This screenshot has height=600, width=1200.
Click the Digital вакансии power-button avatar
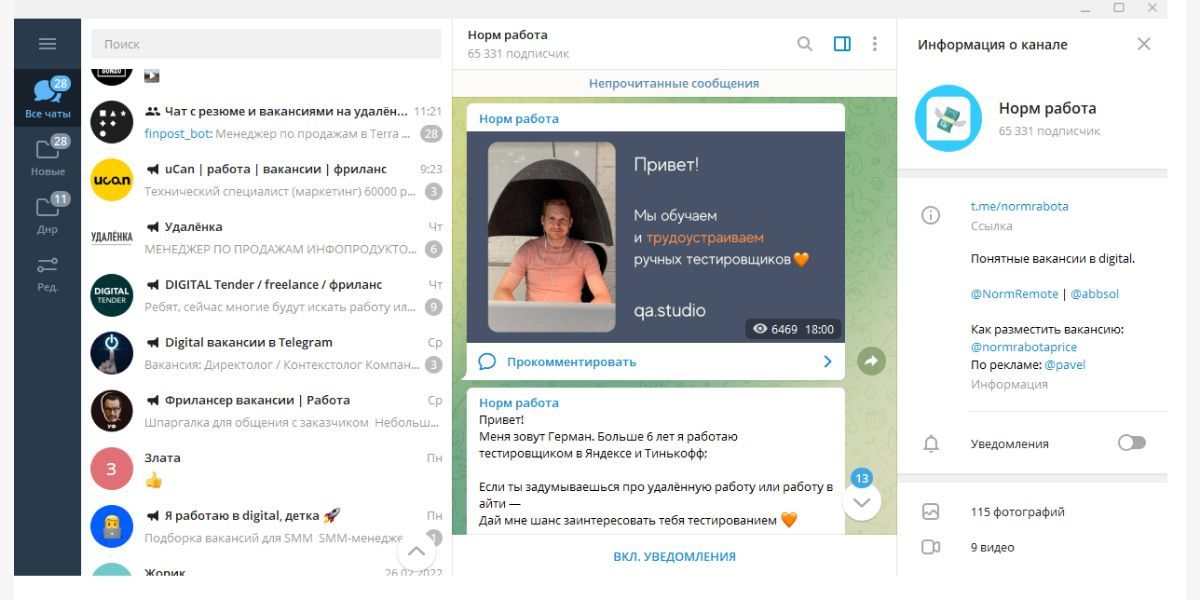112,353
